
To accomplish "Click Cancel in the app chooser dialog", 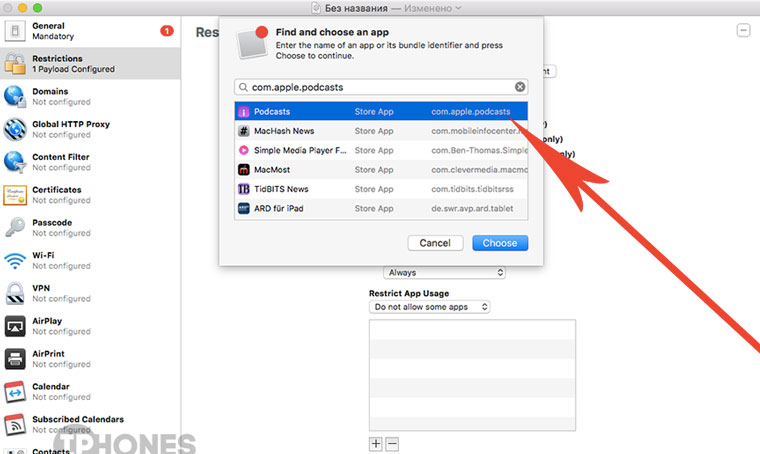I will [x=435, y=243].
